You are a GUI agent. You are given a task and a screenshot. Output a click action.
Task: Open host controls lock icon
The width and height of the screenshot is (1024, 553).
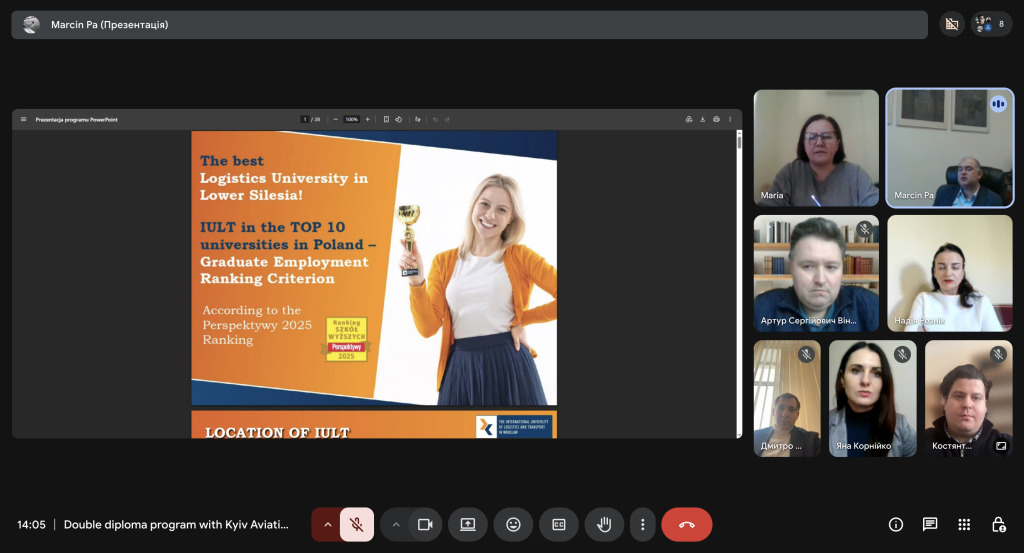click(x=998, y=524)
